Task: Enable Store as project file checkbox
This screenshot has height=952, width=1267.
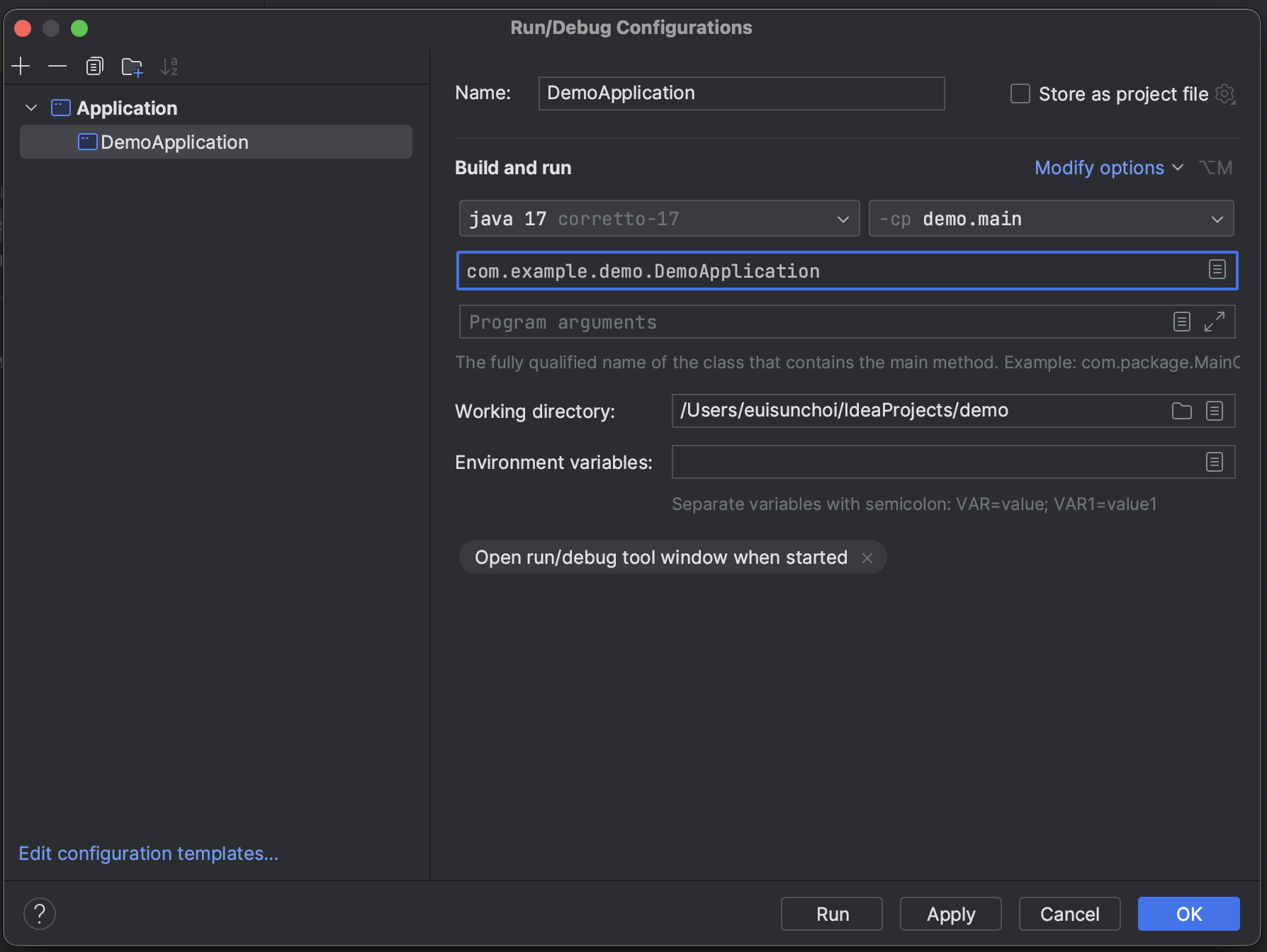Action: 1020,93
